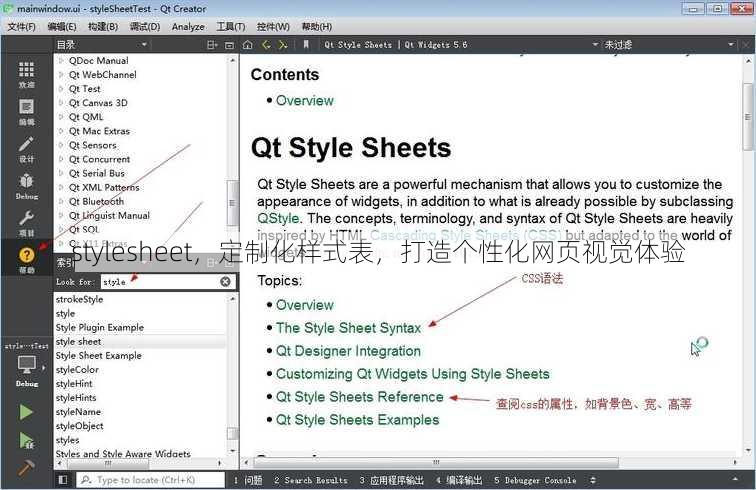
Task: Open the 帮助(H) menu
Action: point(317,27)
